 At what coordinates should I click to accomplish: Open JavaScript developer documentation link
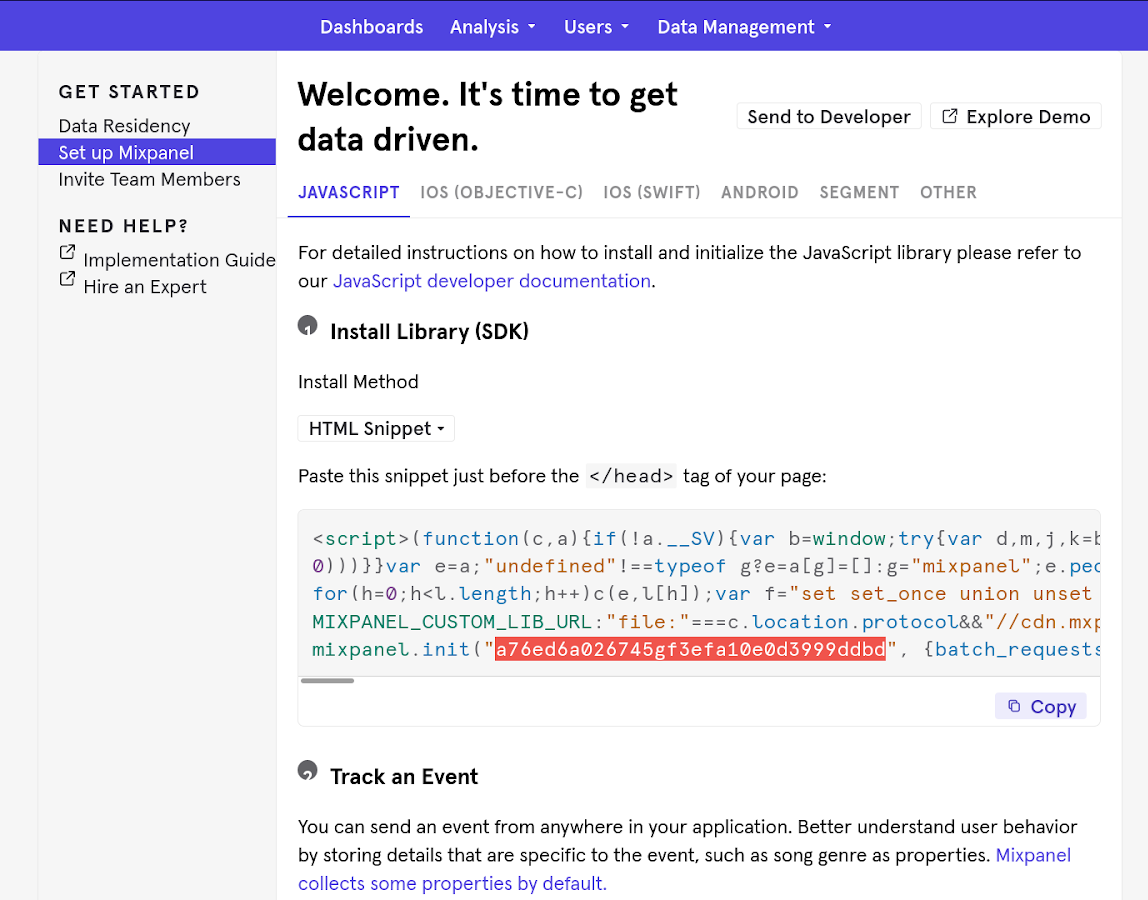[x=491, y=281]
